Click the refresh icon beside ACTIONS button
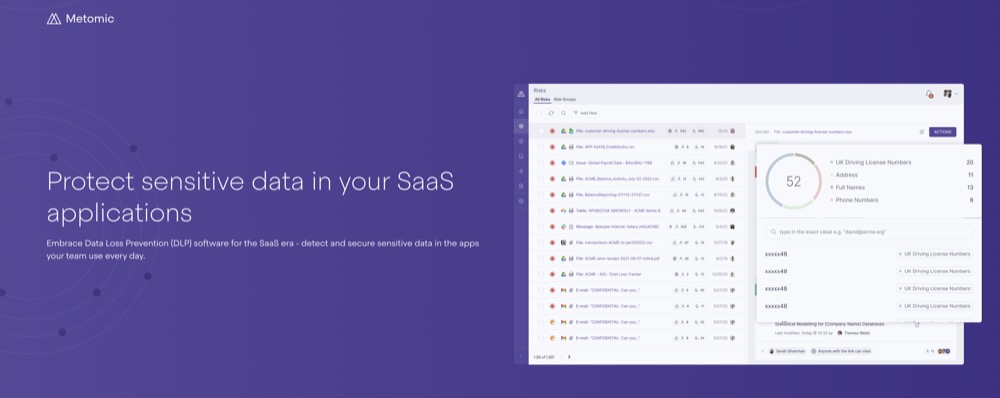 922,132
